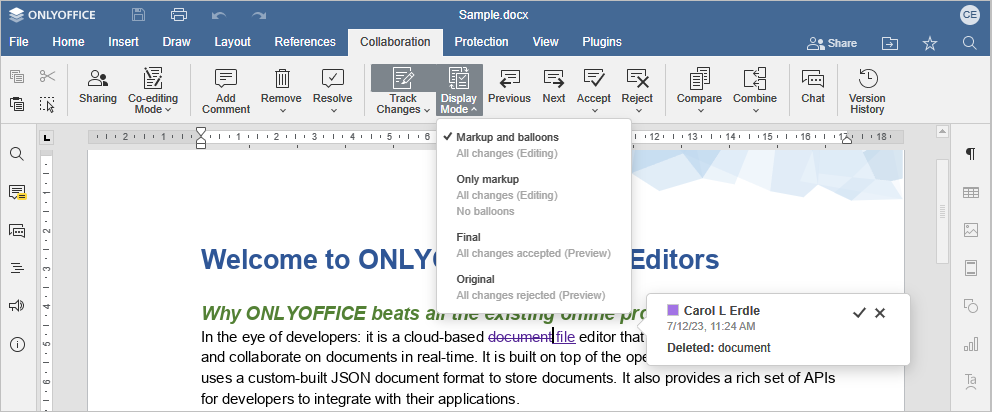Viewport: 992px width, 412px height.
Task: Switch to the Draw tab
Action: (x=177, y=42)
